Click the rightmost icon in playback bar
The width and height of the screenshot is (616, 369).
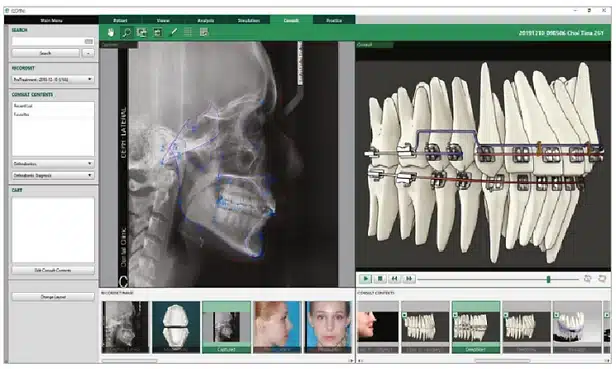602,279
